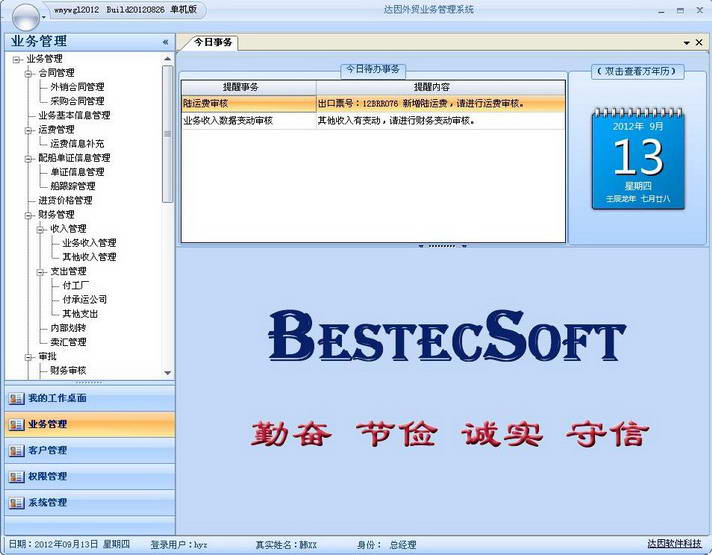Collapse the root 业务管理 tree node
This screenshot has width=712, height=555.
click(x=17, y=59)
